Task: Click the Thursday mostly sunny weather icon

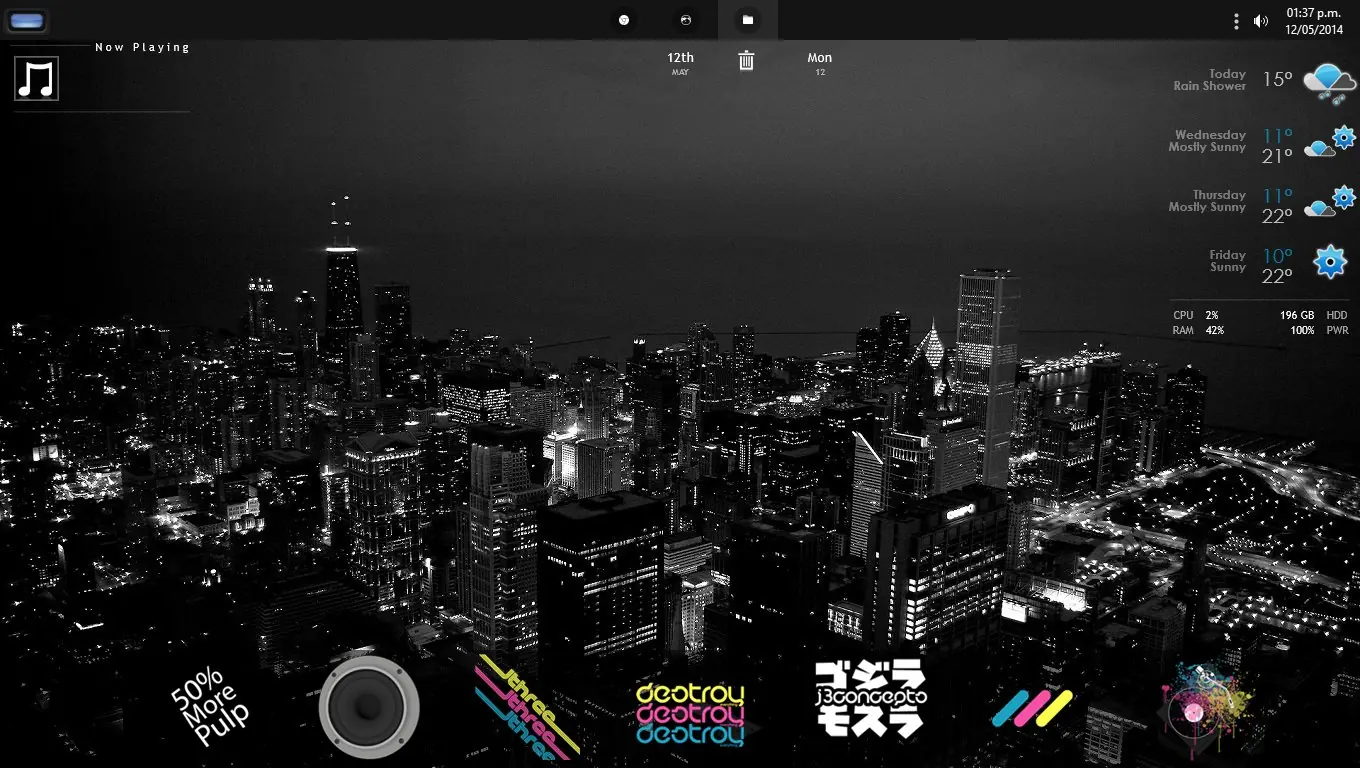Action: coord(1330,201)
